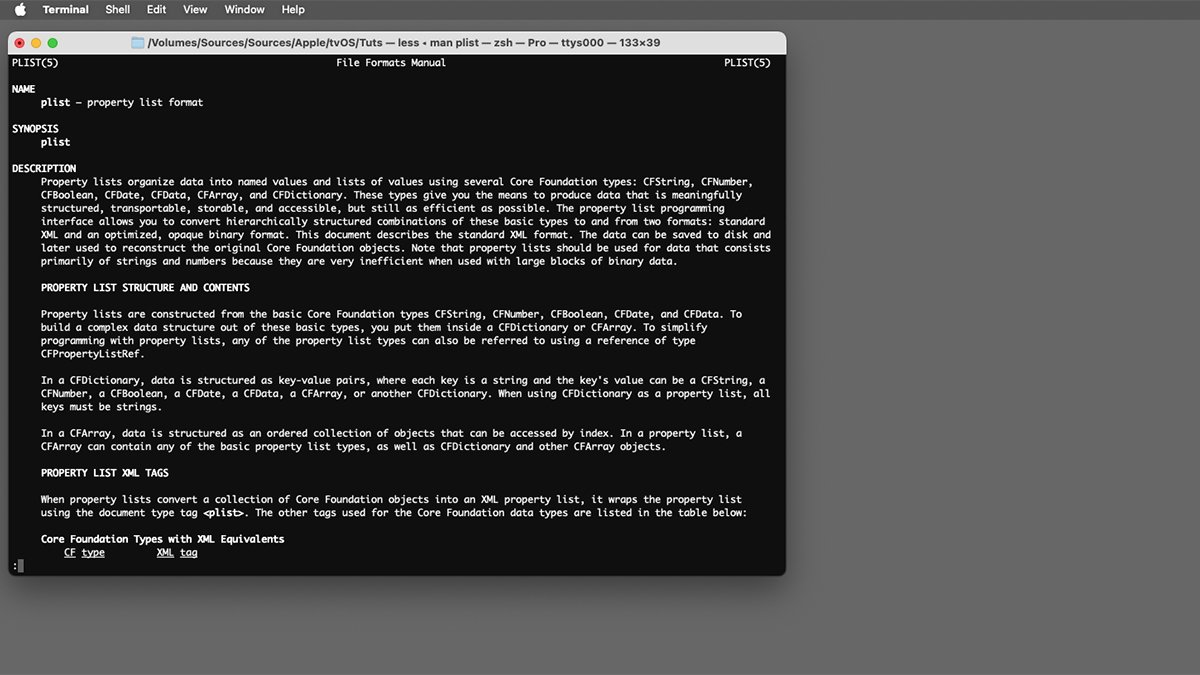Zoom the Terminal window with green button
Image resolution: width=1200 pixels, height=675 pixels.
53,43
